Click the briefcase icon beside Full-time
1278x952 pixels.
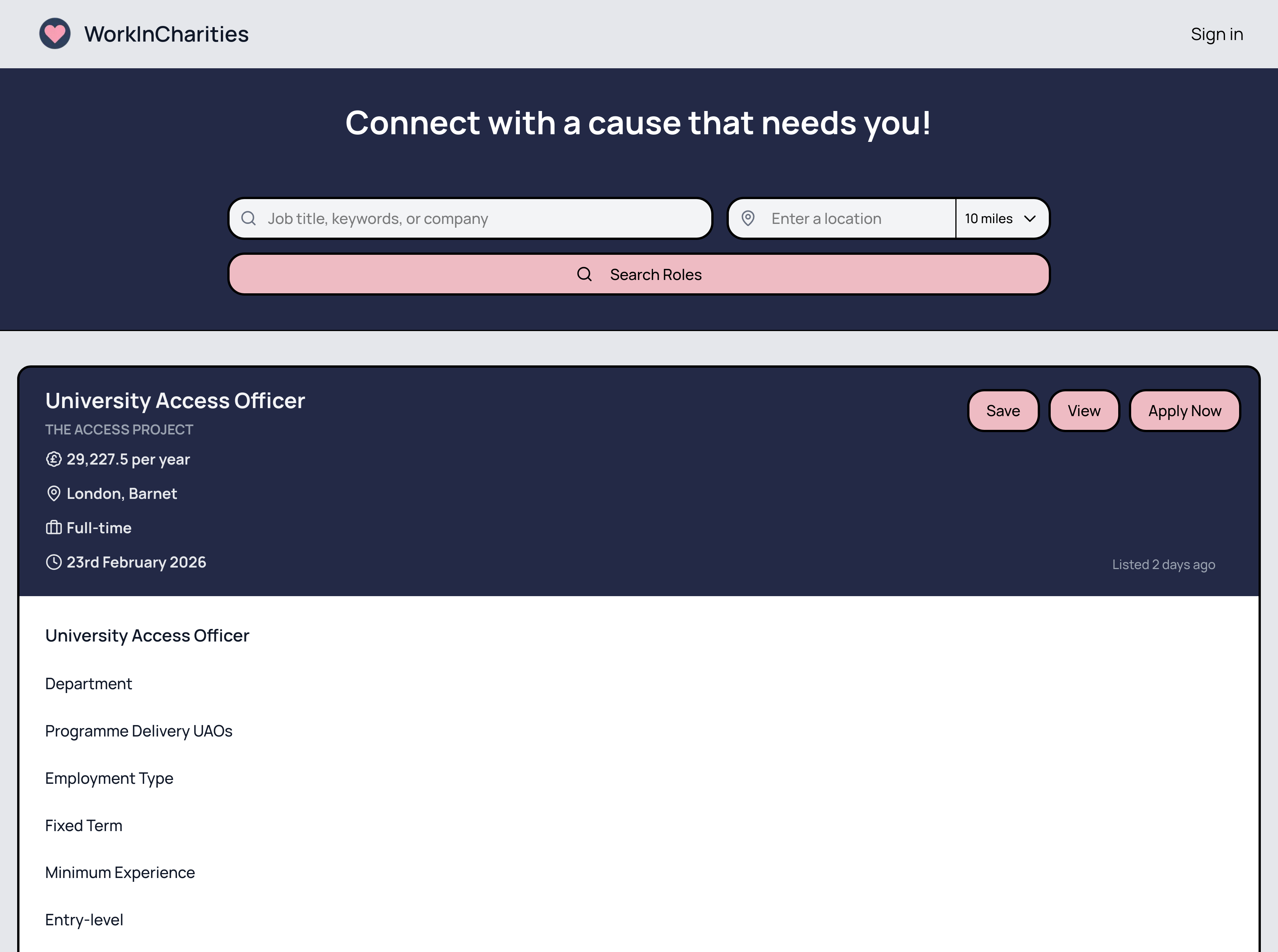point(54,527)
